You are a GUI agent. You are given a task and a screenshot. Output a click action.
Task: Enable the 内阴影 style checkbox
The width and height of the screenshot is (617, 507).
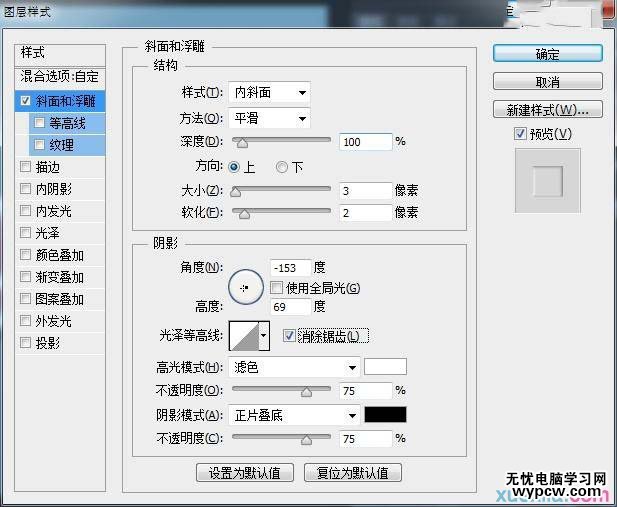click(x=25, y=189)
